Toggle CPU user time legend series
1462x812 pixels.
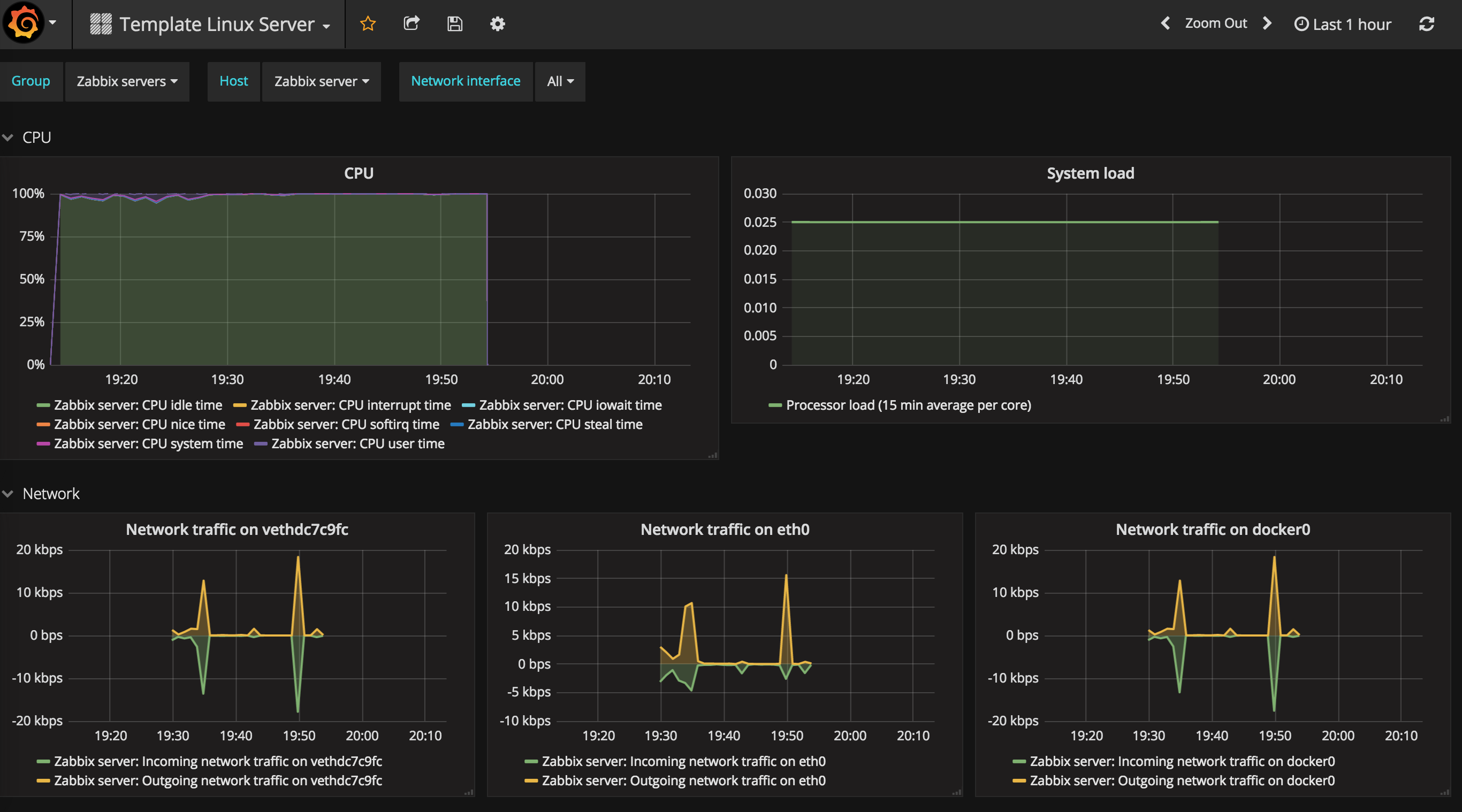tap(358, 444)
